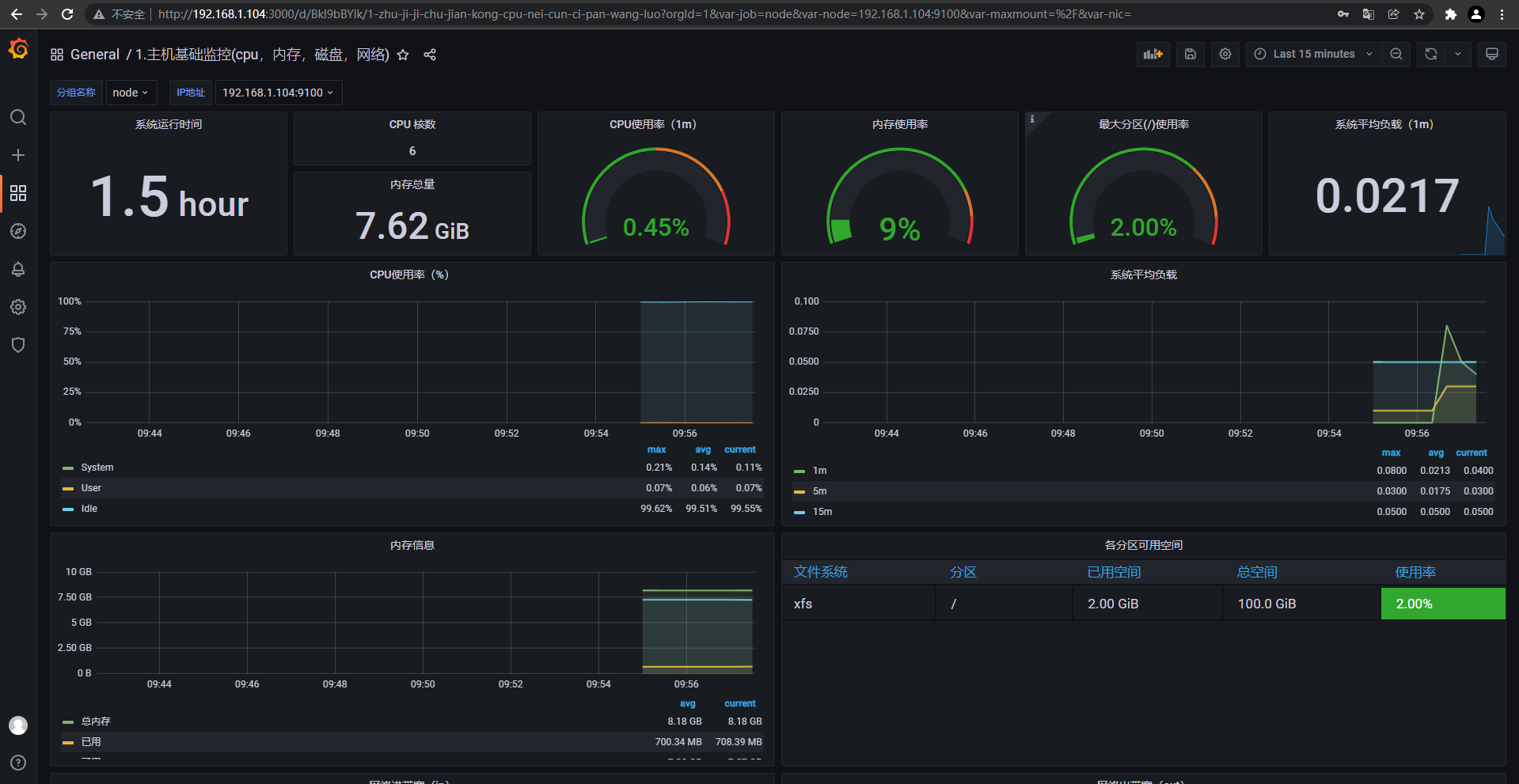Open the refresh interval dropdown arrow
Viewport: 1519px width, 784px height.
1458,54
